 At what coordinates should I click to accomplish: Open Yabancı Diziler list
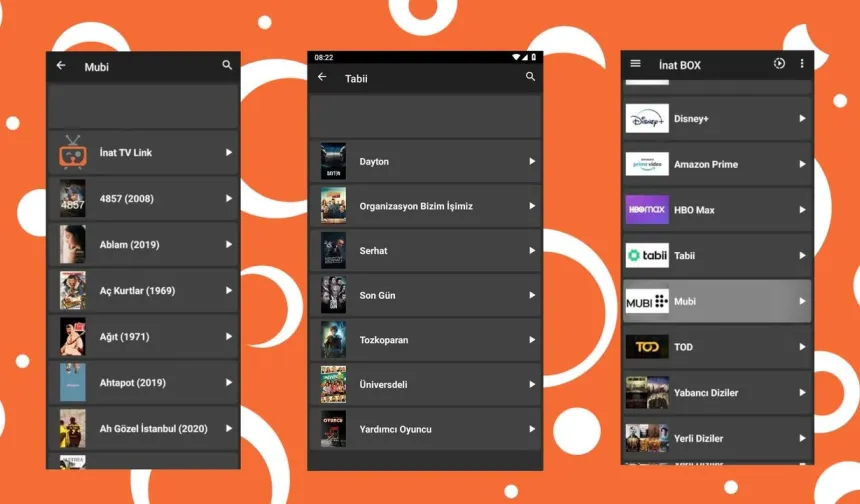(x=718, y=393)
